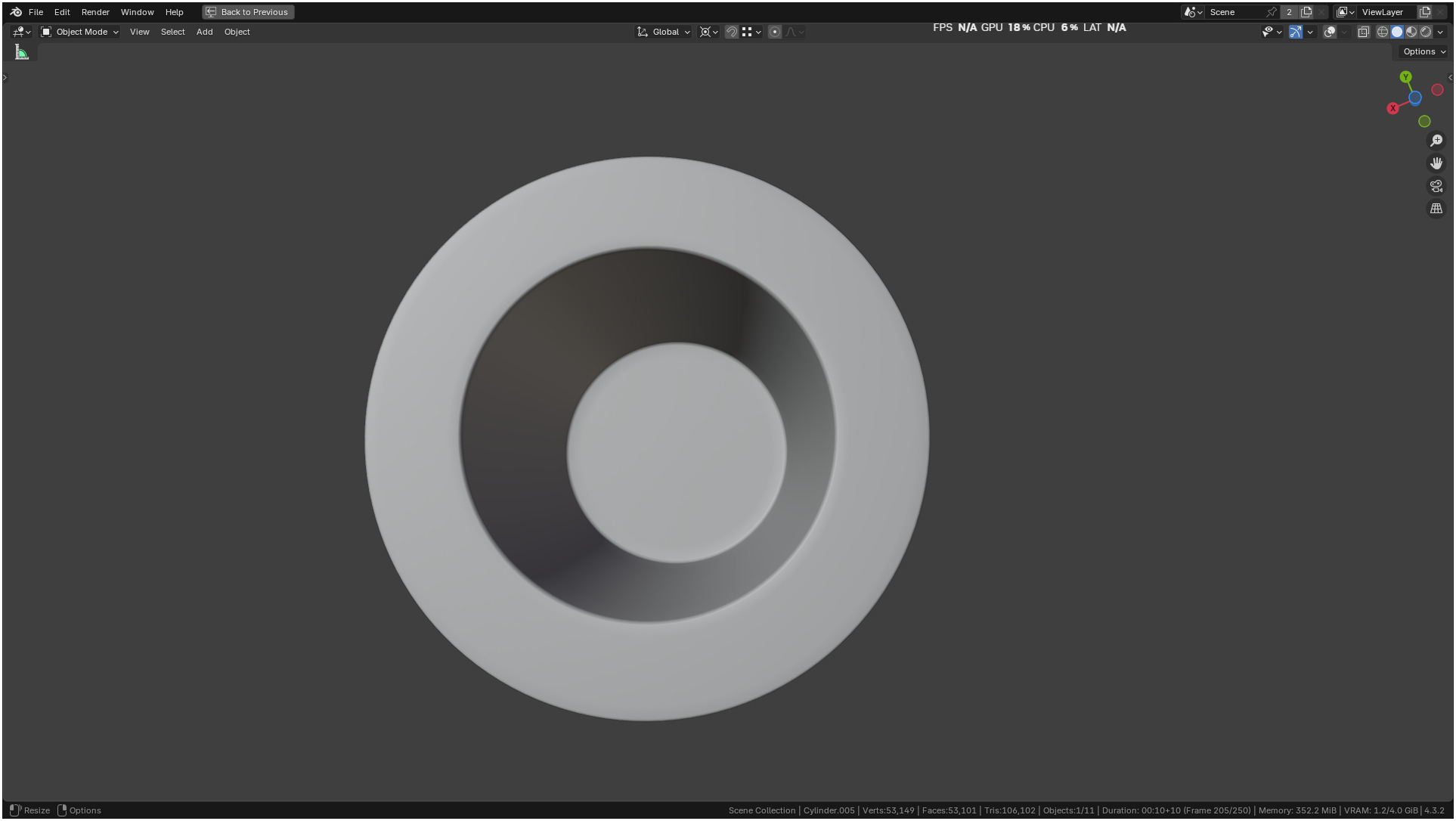Toggle show gizmos button
This screenshot has width=1456, height=821.
click(1296, 32)
